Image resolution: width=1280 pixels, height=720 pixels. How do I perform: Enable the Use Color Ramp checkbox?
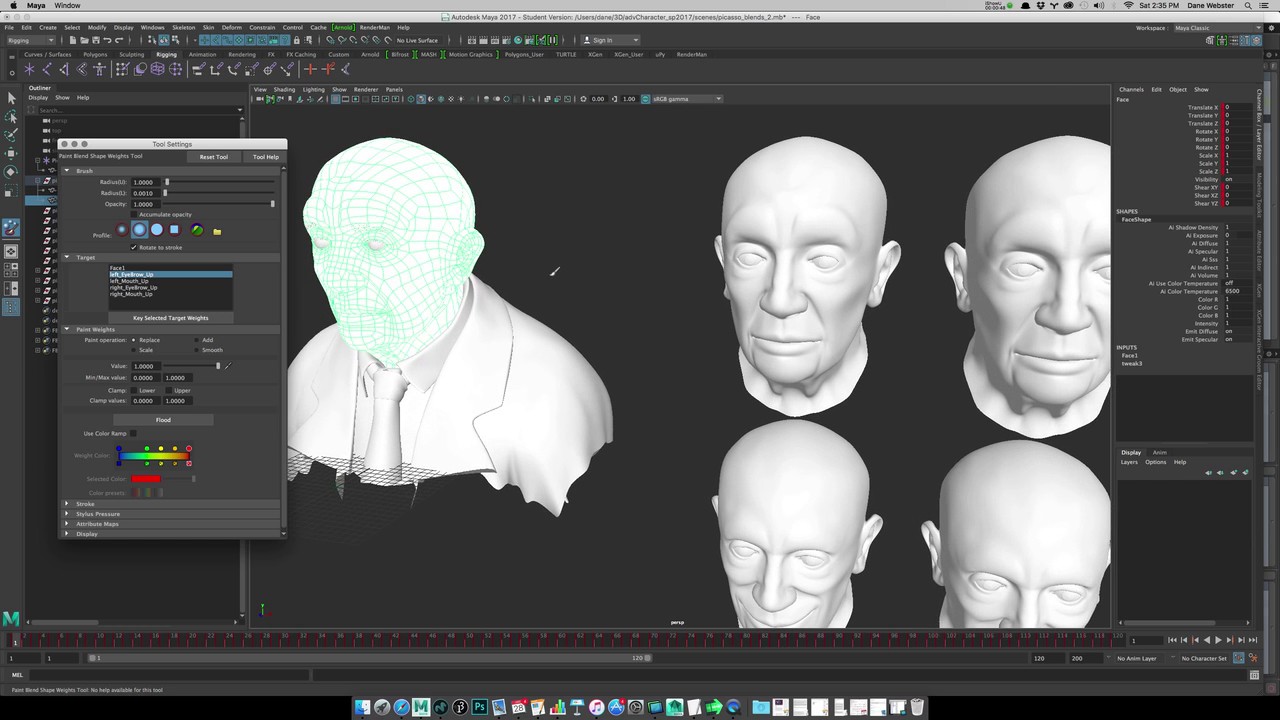134,433
